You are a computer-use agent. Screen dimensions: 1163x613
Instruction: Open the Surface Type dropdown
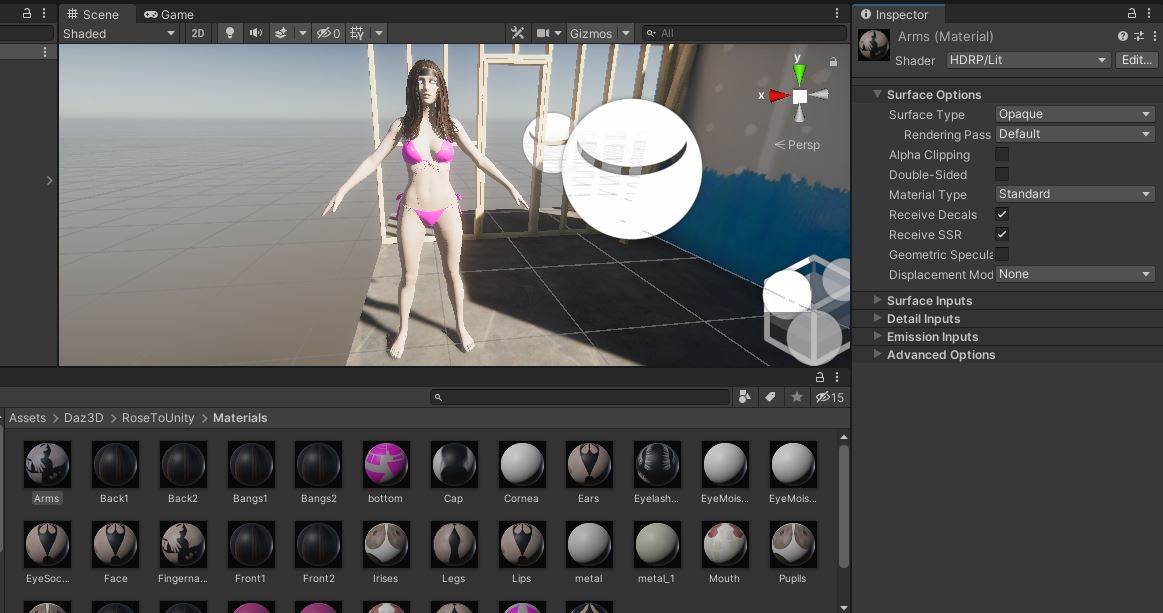point(1074,114)
